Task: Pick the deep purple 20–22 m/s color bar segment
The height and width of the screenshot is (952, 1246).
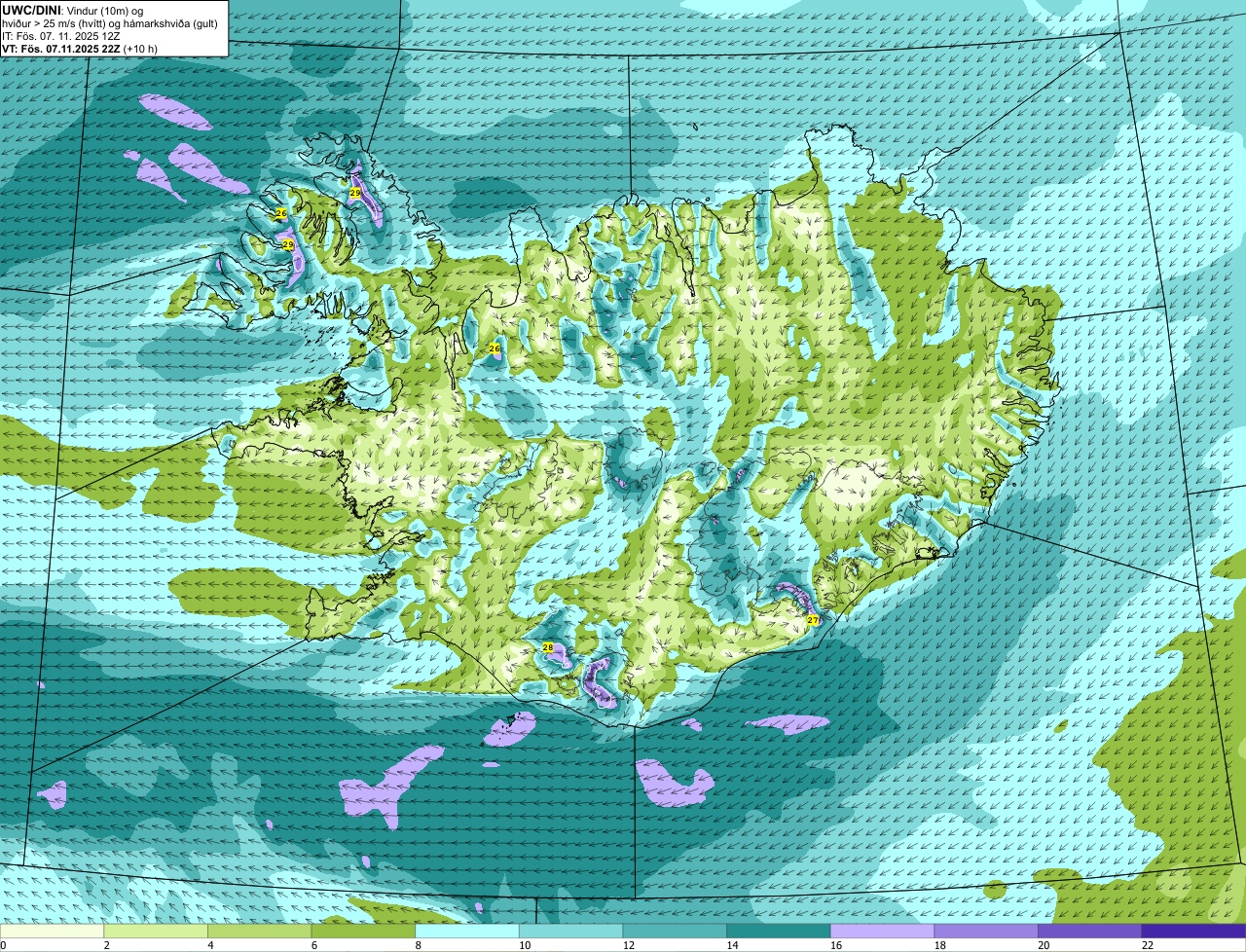Action: pyautogui.click(x=1090, y=932)
